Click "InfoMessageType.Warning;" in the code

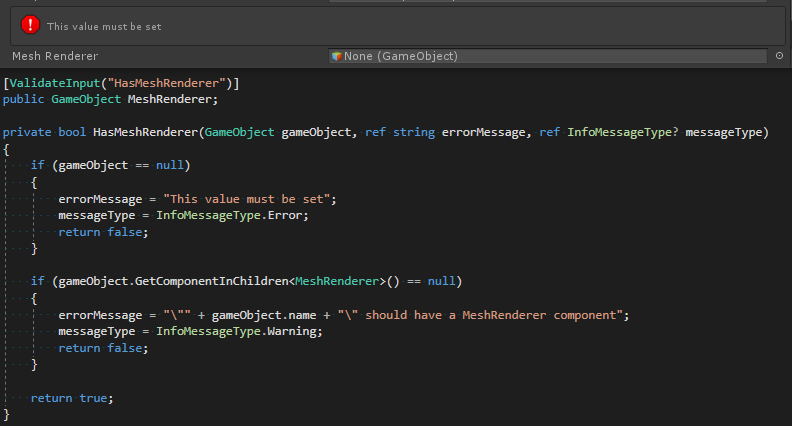click(239, 332)
